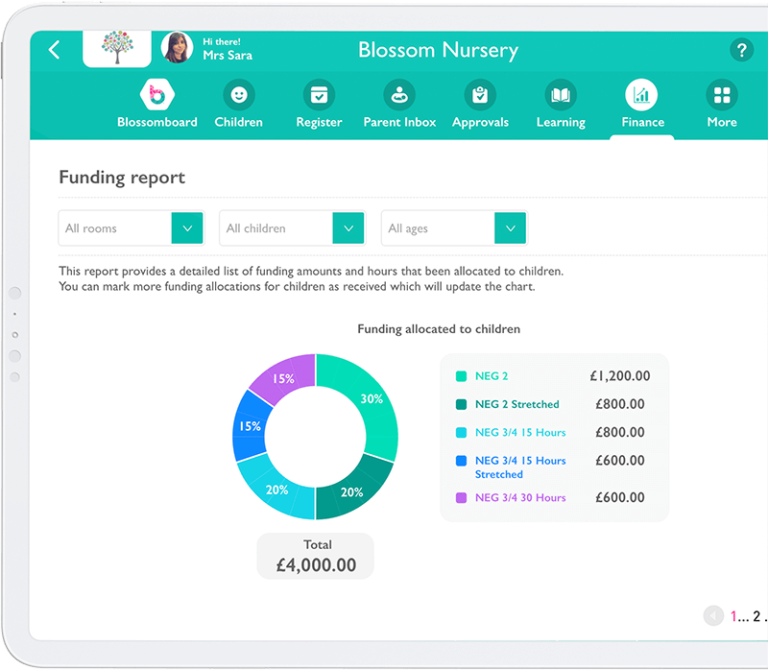Open the Register calendar icon
768x670 pixels.
[x=319, y=96]
